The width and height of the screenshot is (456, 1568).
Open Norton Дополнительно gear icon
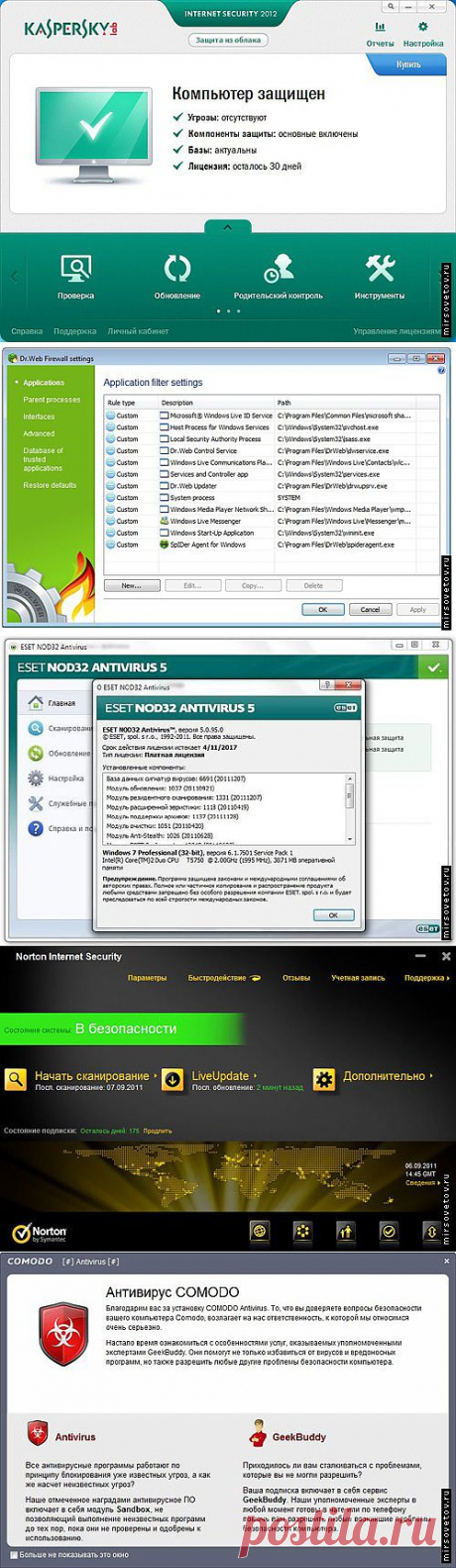(324, 1079)
